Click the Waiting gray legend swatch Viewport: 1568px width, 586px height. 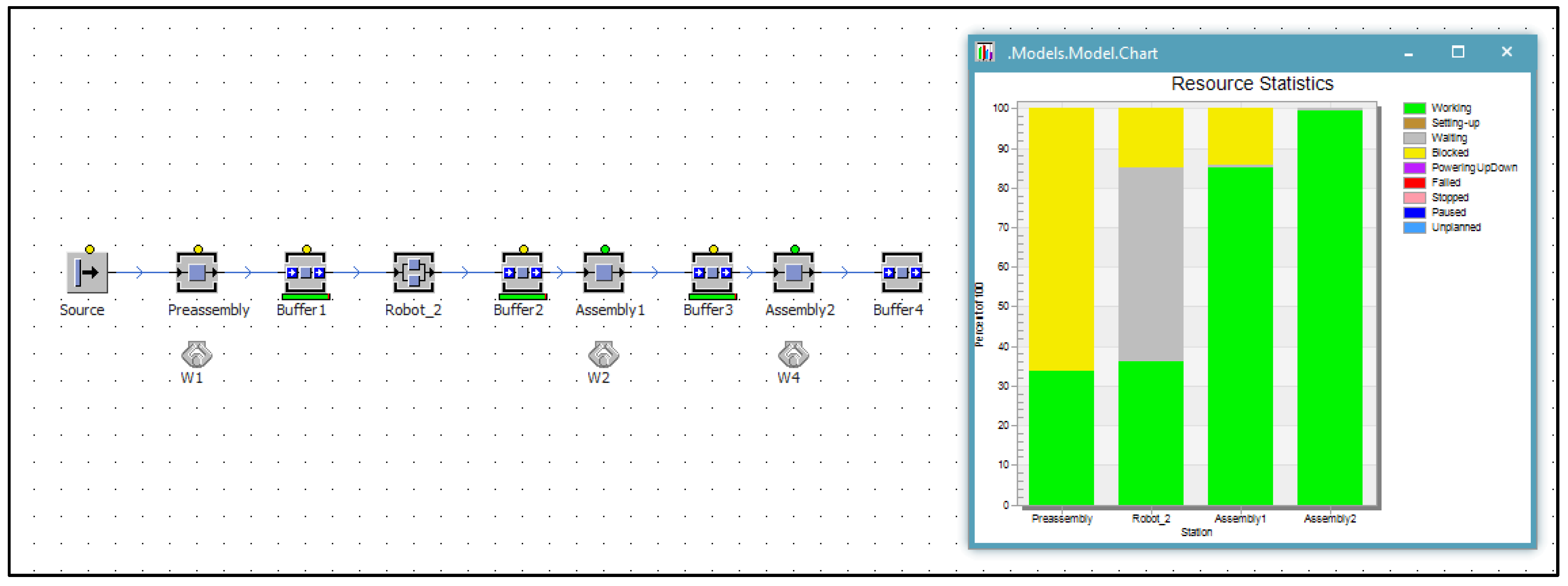click(1414, 138)
